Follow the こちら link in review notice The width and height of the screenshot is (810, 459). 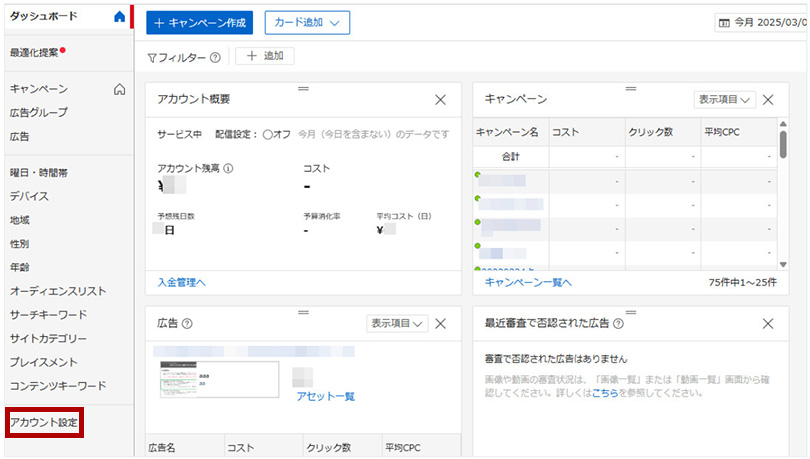click(x=604, y=393)
